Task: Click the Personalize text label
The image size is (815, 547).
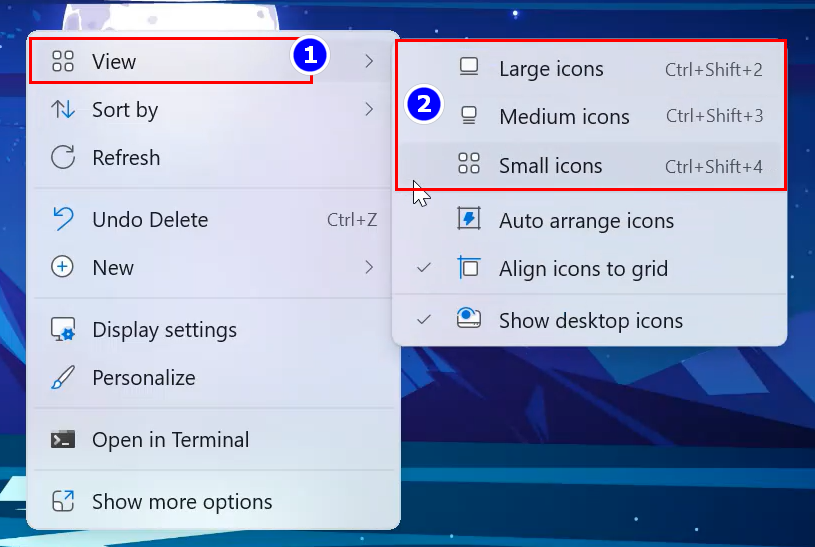Action: click(x=144, y=378)
